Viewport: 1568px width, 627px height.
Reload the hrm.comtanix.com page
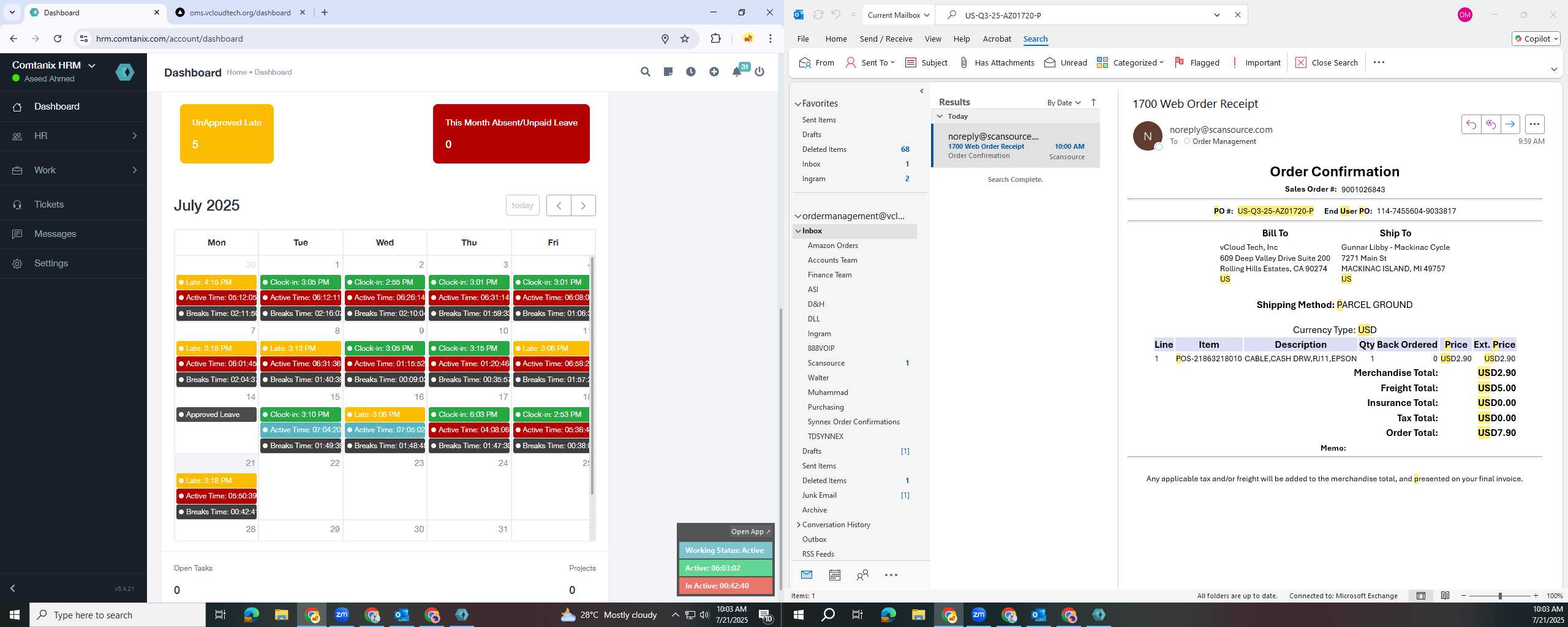pos(58,39)
